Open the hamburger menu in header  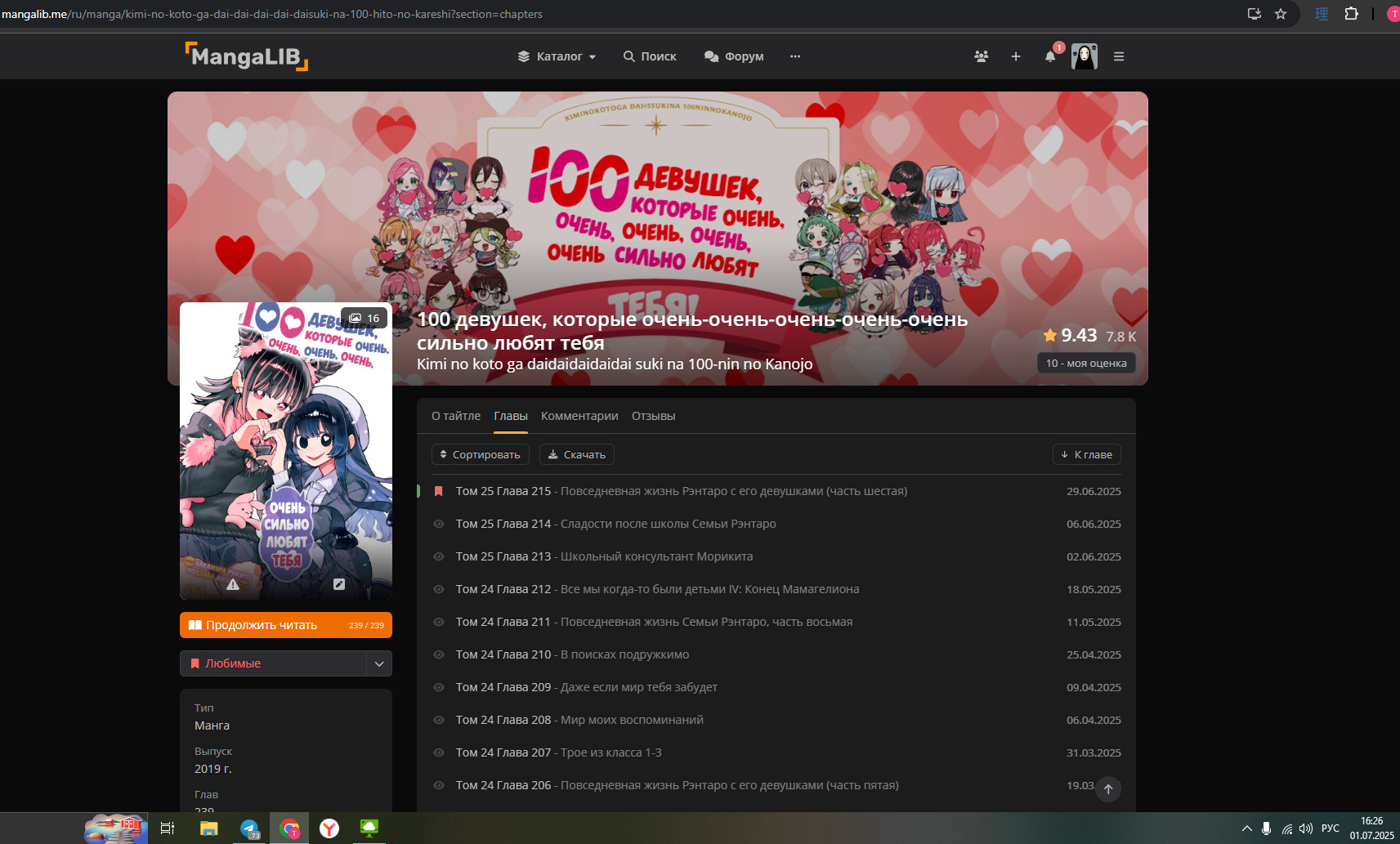(1119, 56)
